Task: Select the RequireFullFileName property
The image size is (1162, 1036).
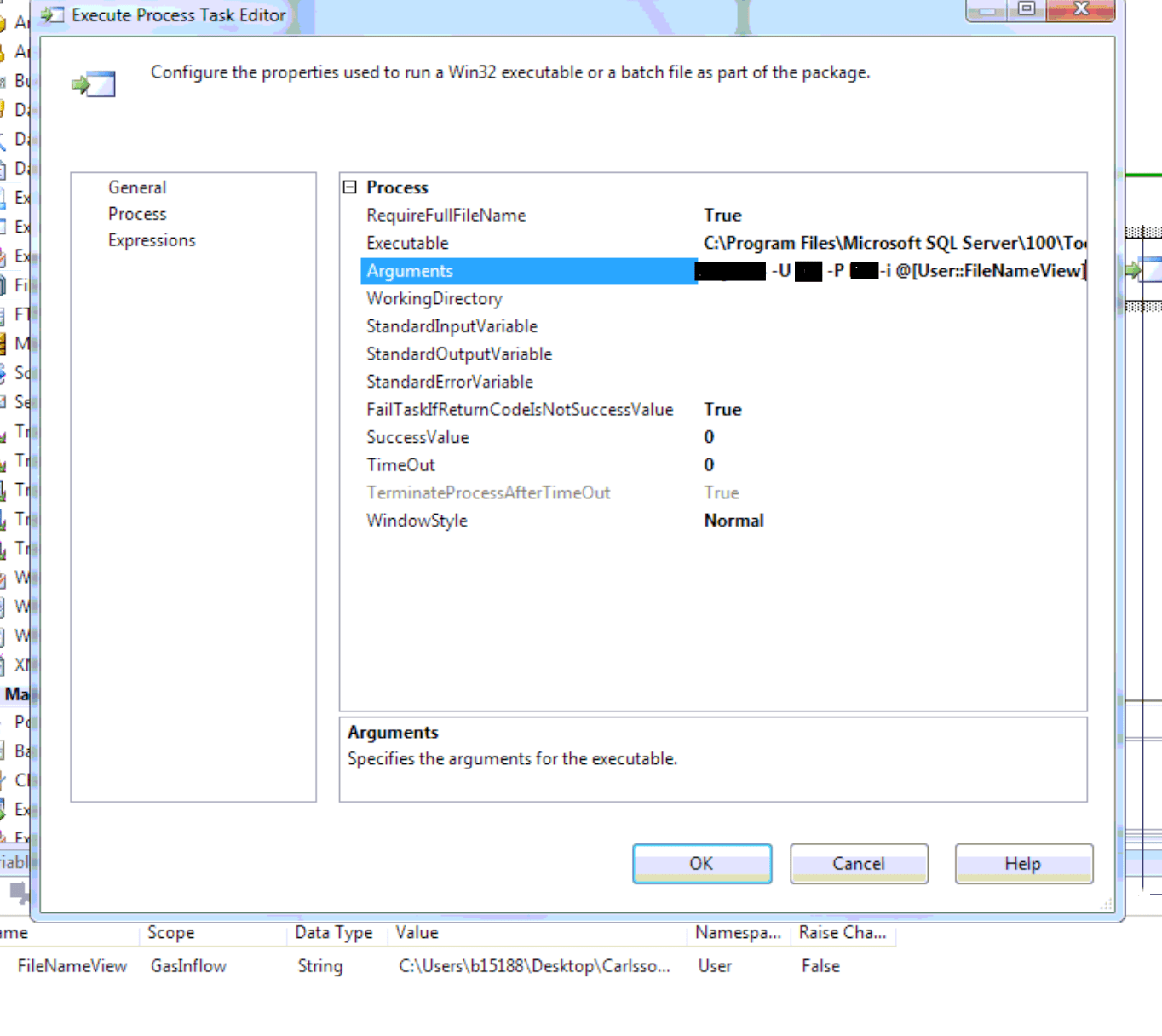Action: pos(446,216)
